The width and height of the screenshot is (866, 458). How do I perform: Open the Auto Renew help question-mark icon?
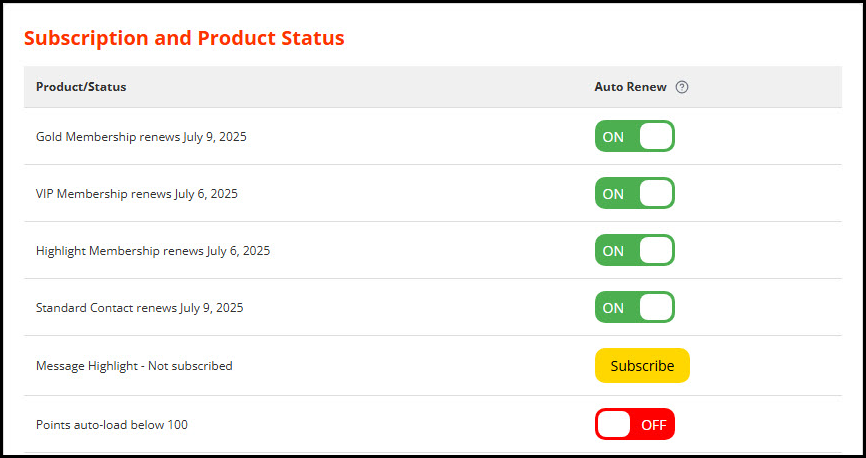point(682,87)
